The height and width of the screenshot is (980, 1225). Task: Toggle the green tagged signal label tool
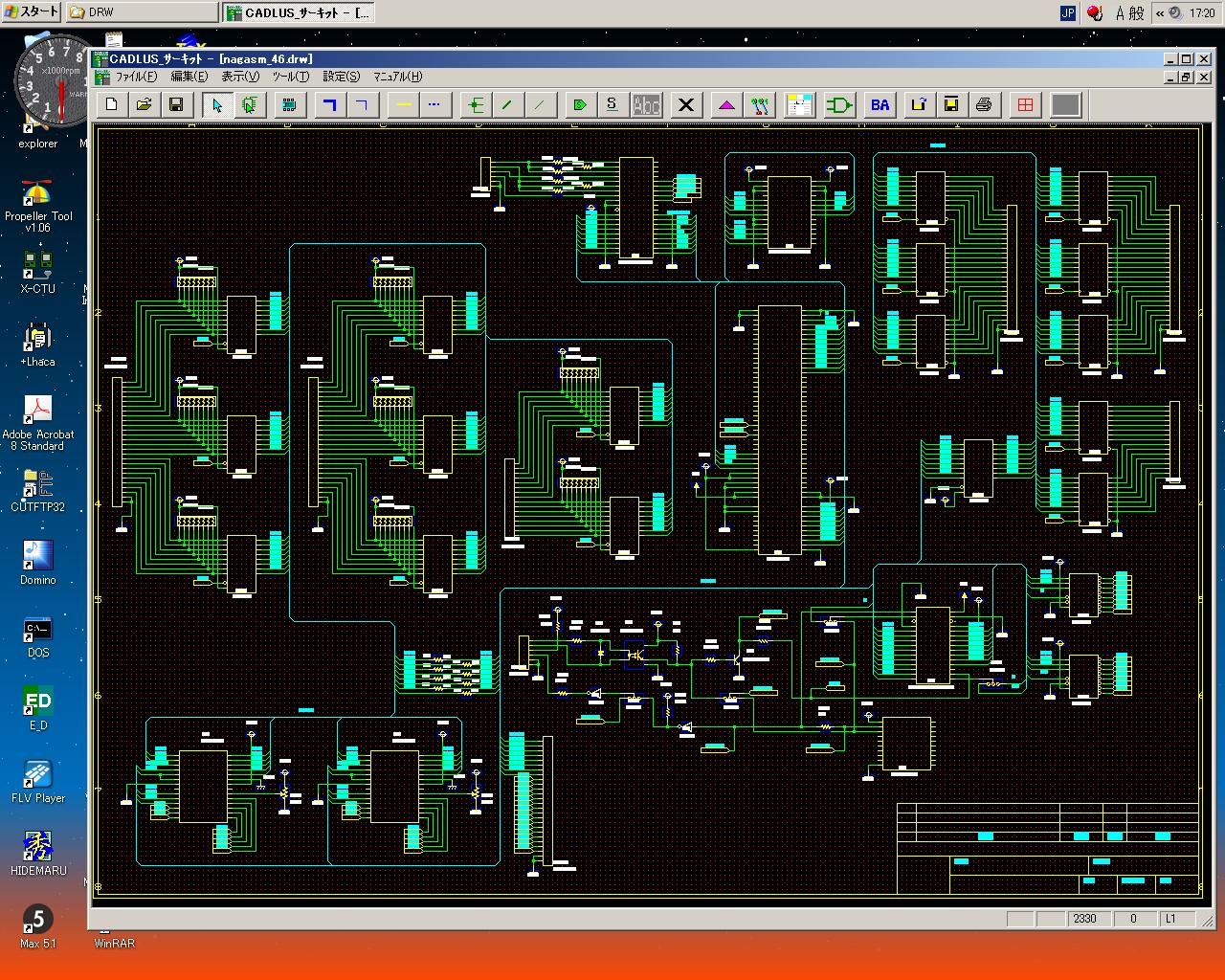click(x=579, y=105)
